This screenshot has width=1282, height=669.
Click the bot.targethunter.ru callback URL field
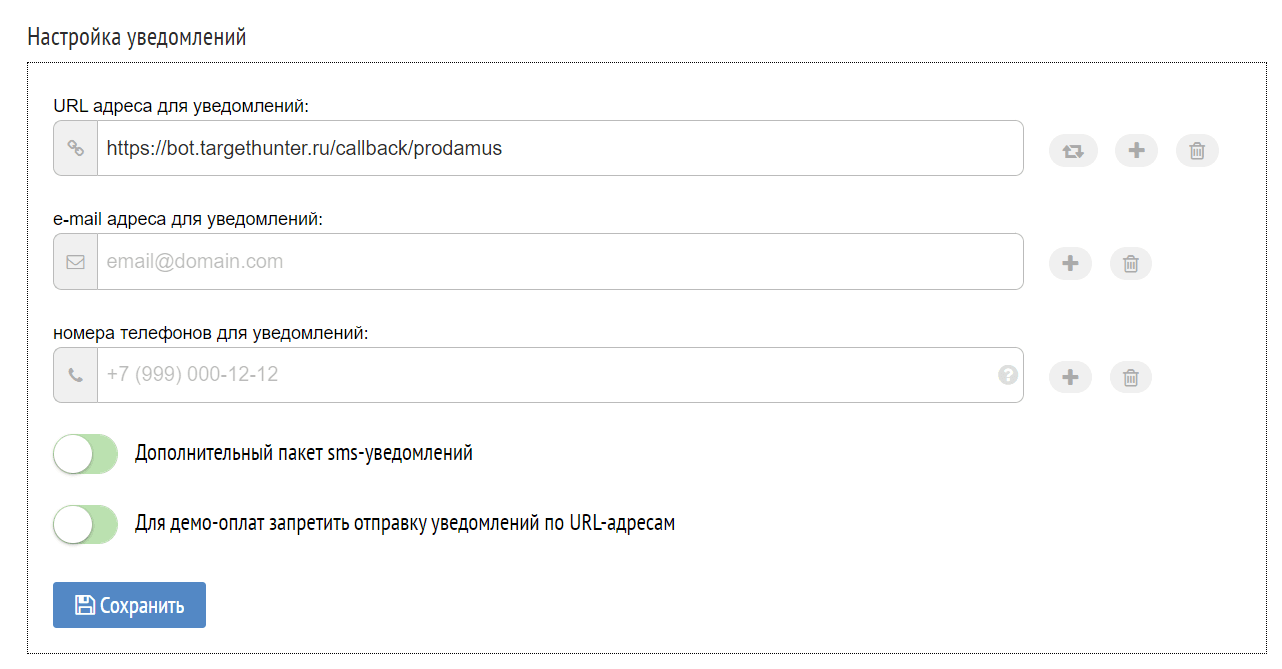click(x=559, y=149)
